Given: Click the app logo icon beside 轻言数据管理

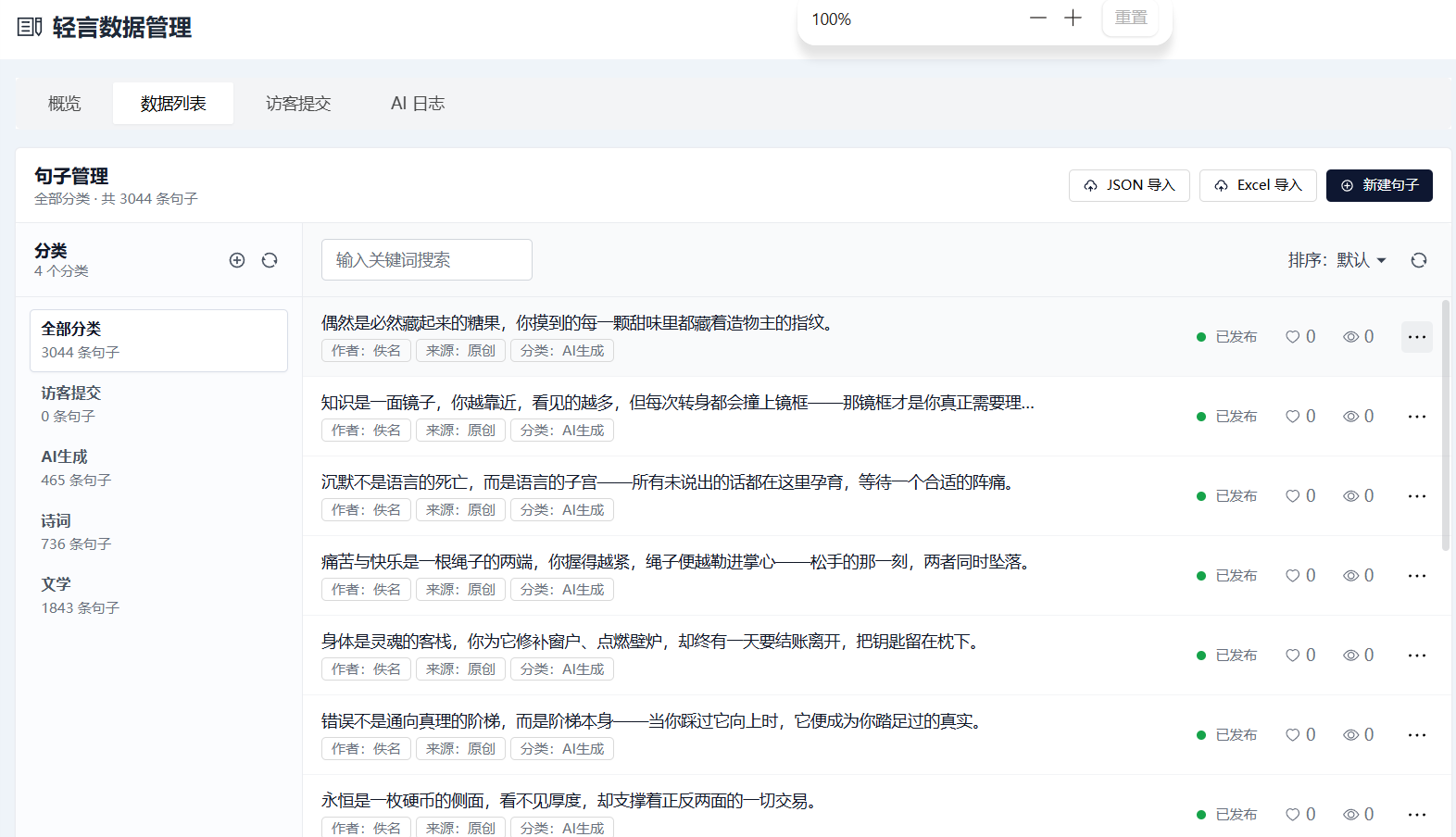Looking at the screenshot, I should (x=30, y=27).
